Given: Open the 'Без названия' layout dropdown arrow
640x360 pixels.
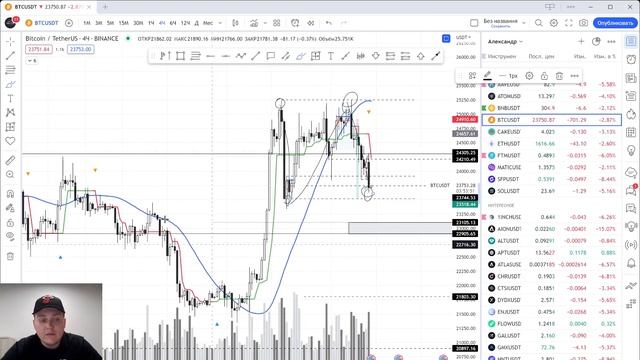Looking at the screenshot, I should click(x=524, y=23).
